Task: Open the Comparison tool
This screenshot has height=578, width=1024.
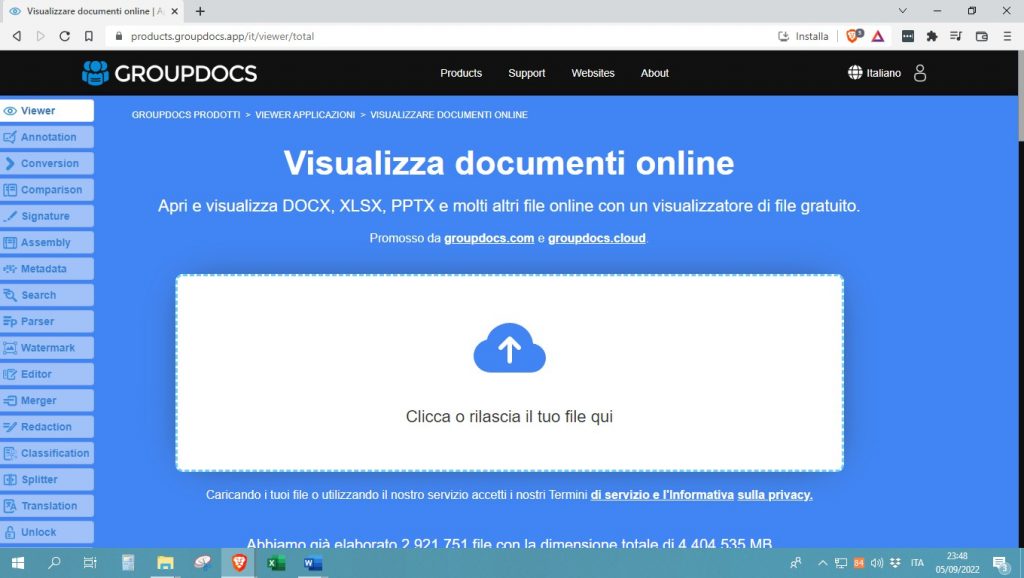Action: click(47, 189)
